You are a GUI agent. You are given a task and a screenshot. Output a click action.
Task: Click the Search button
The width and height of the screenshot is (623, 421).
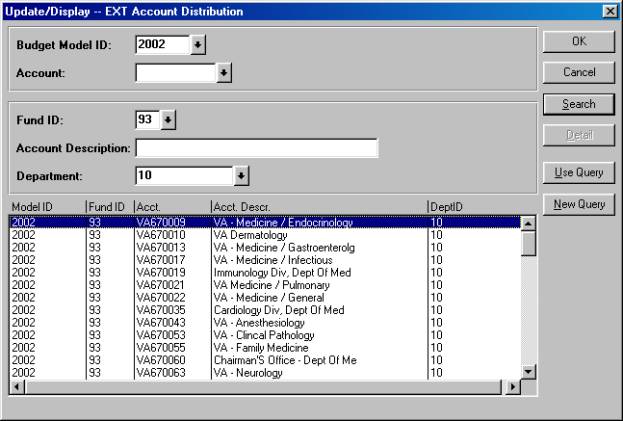coord(578,104)
